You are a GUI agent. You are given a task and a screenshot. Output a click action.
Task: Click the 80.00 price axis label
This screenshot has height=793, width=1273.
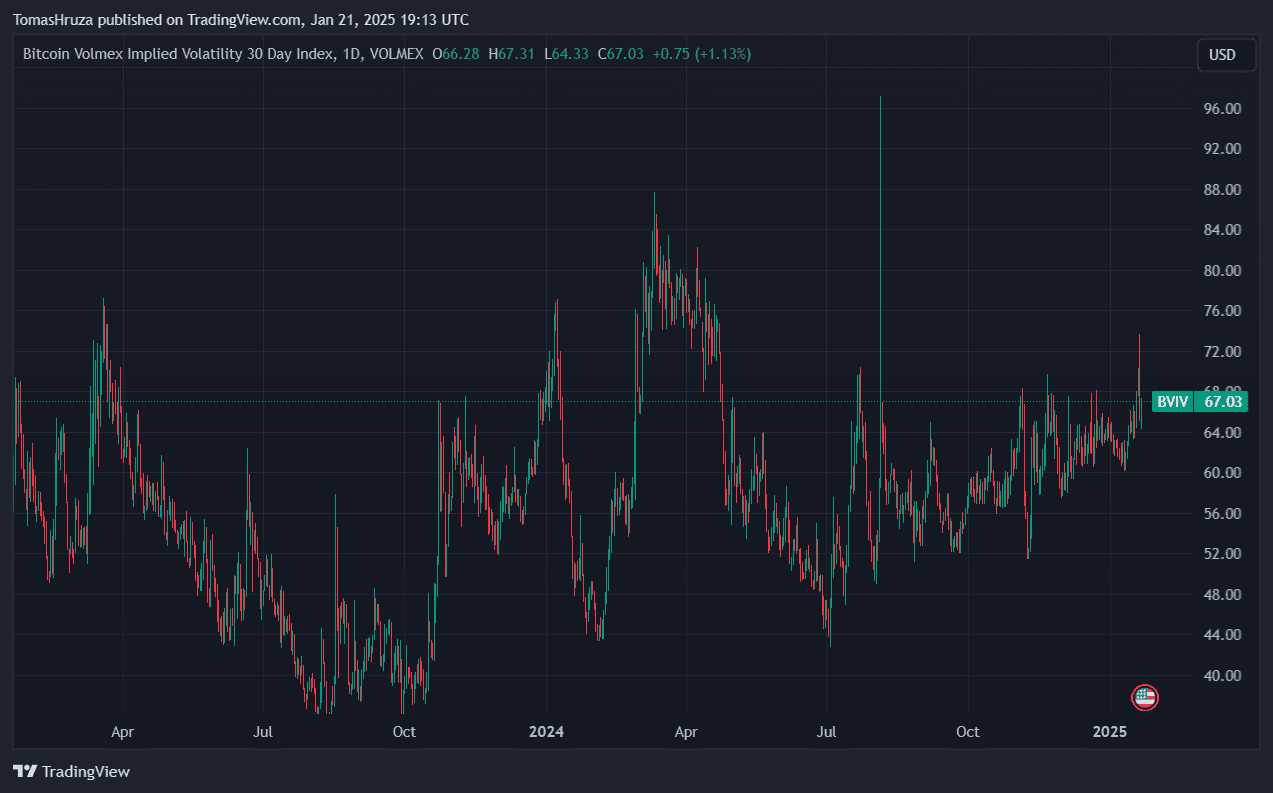pos(1222,271)
